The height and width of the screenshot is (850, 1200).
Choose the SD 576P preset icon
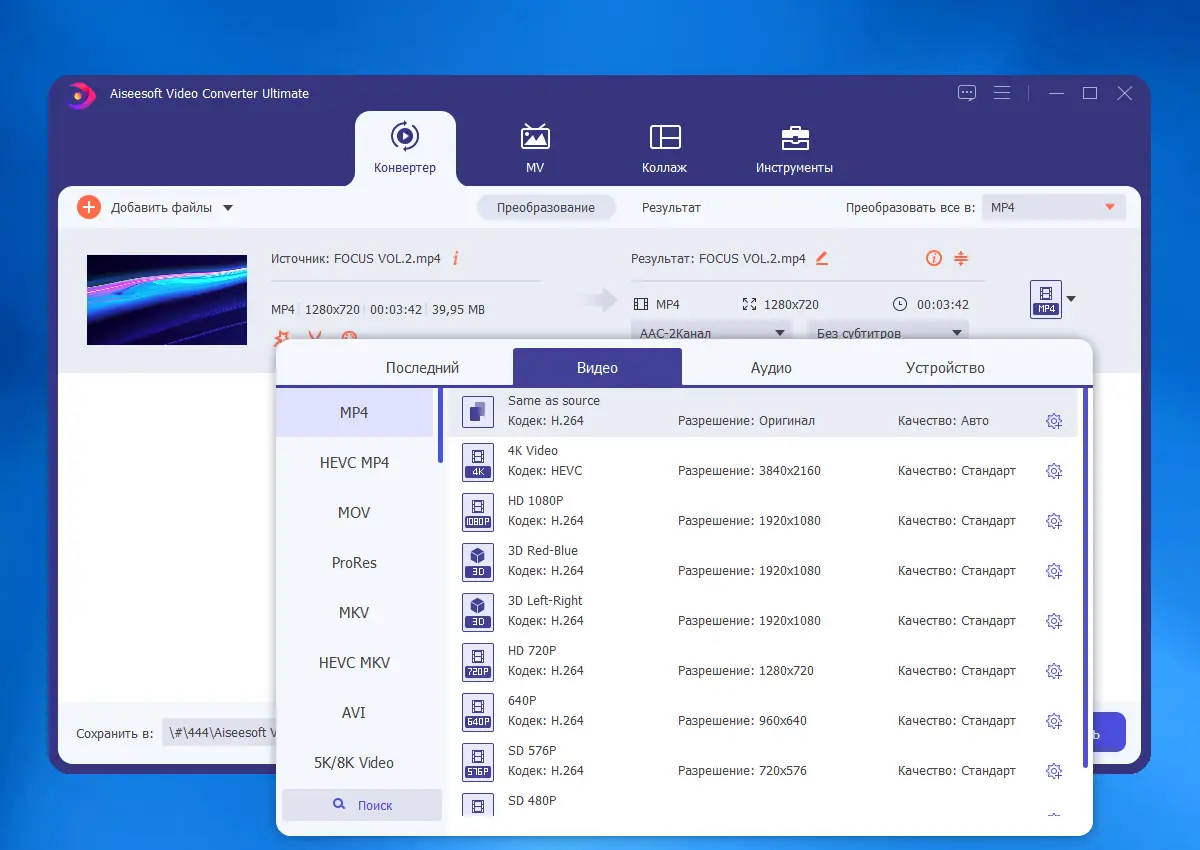(x=478, y=762)
